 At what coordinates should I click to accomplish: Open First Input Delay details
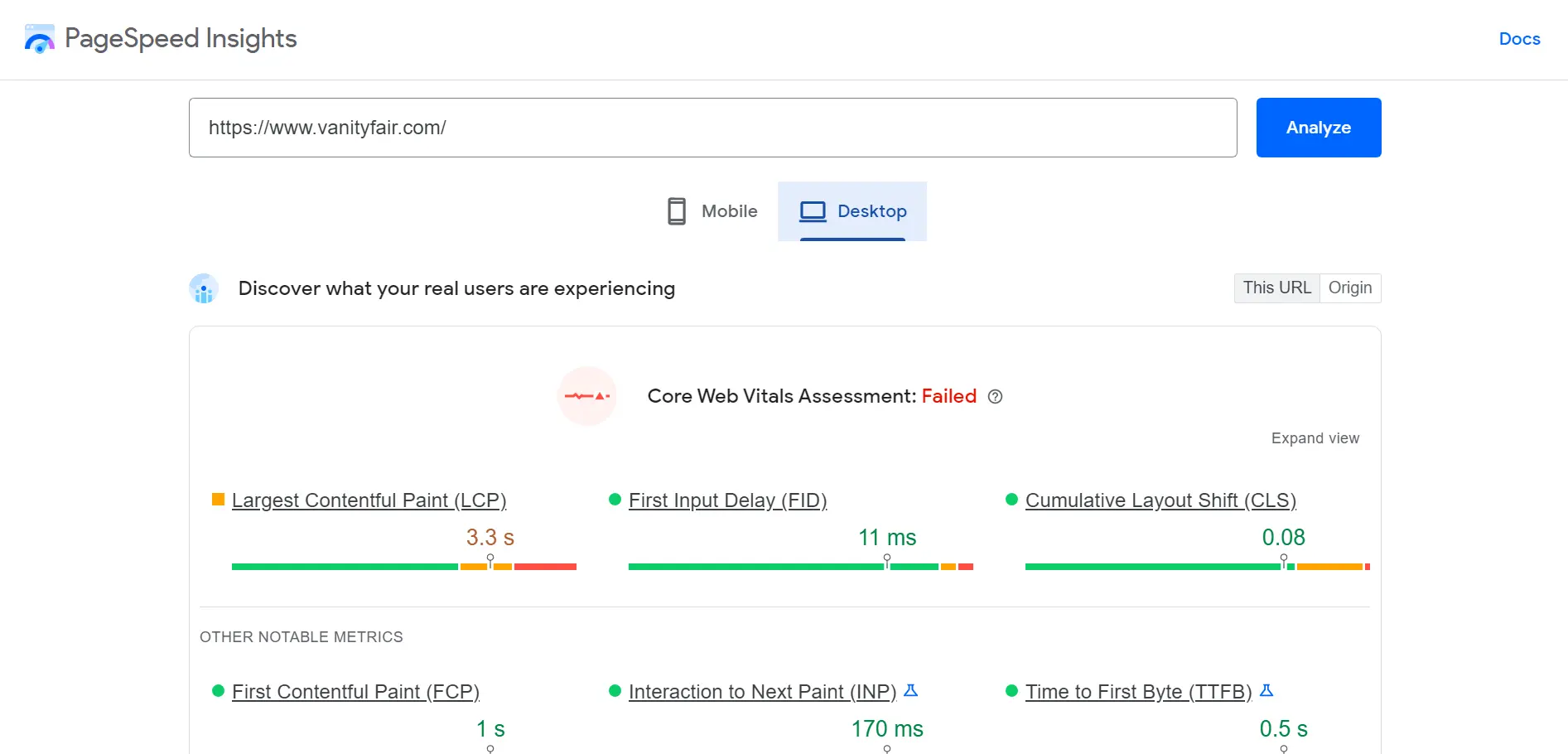pyautogui.click(x=728, y=500)
